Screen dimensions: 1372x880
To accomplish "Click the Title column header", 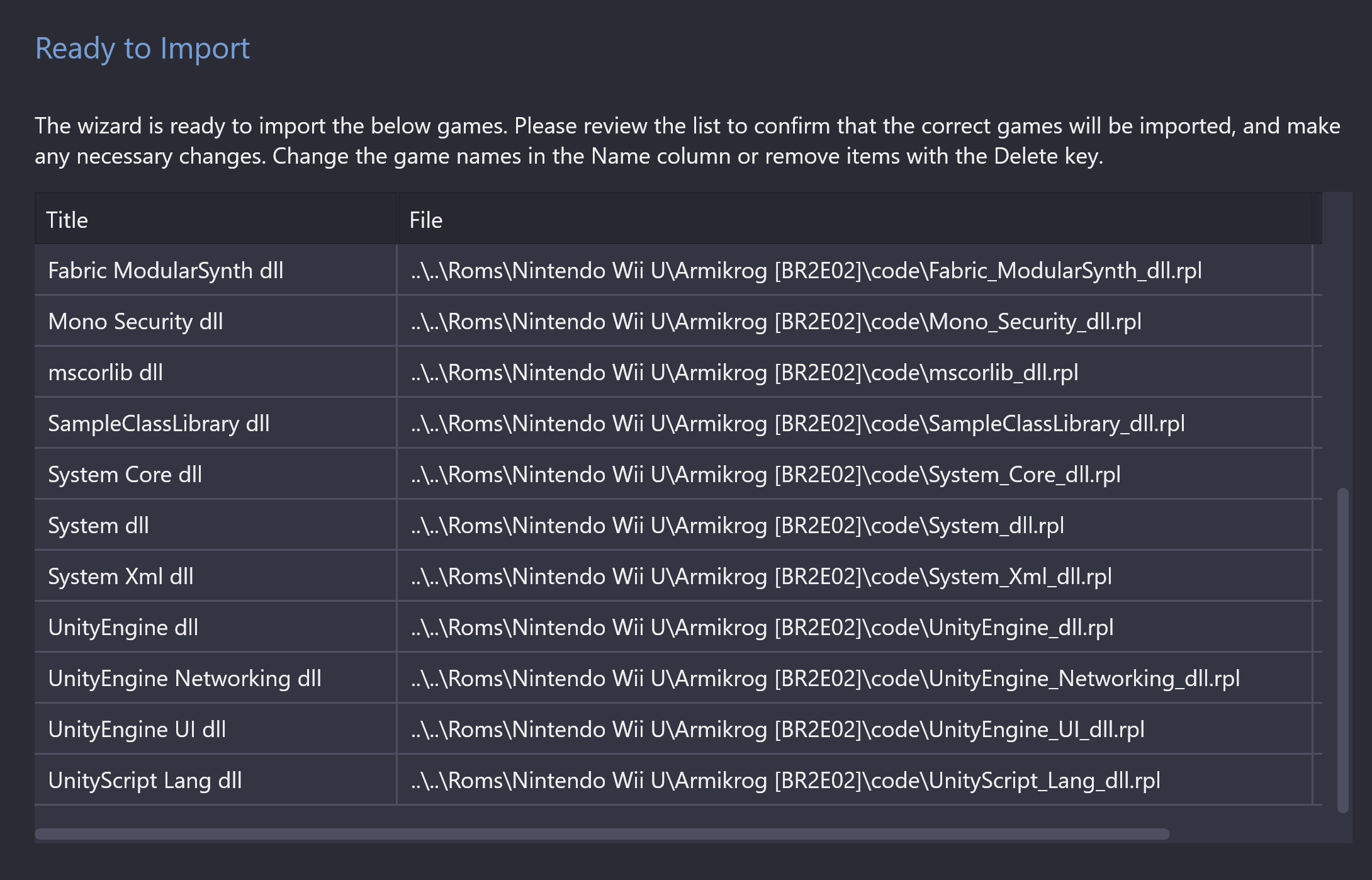I will (x=215, y=220).
